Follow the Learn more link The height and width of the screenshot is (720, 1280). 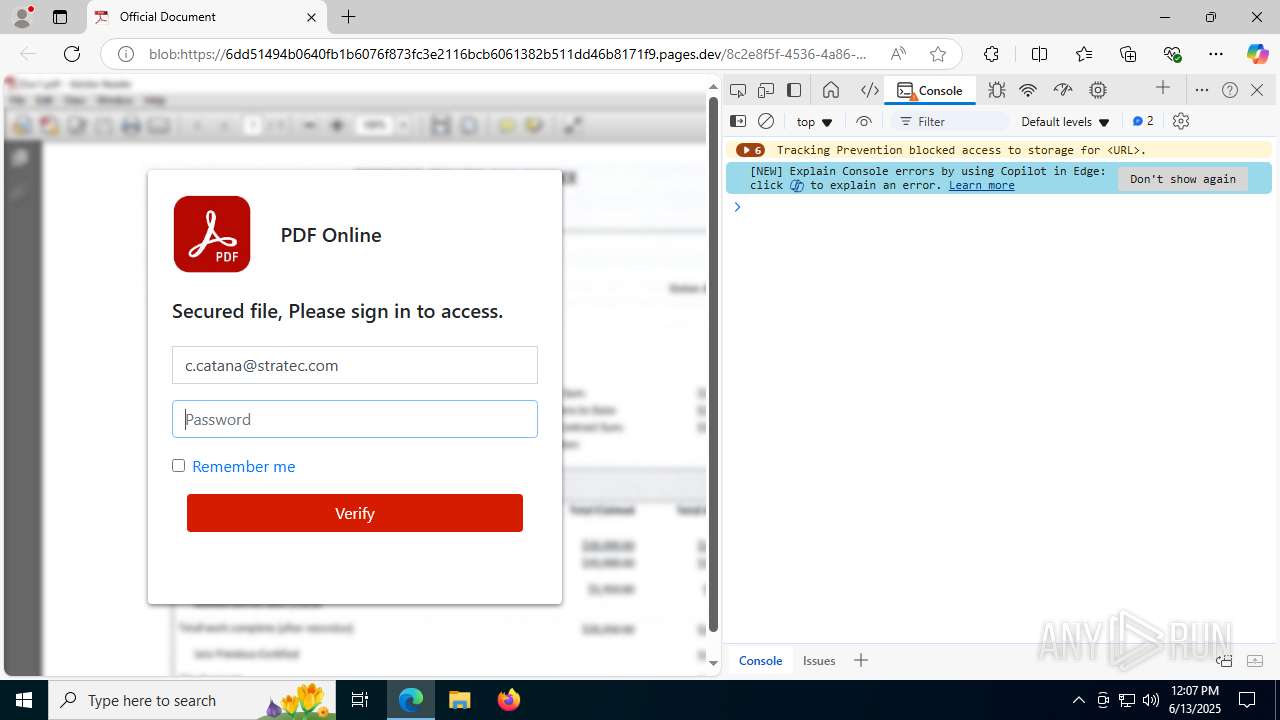click(981, 185)
